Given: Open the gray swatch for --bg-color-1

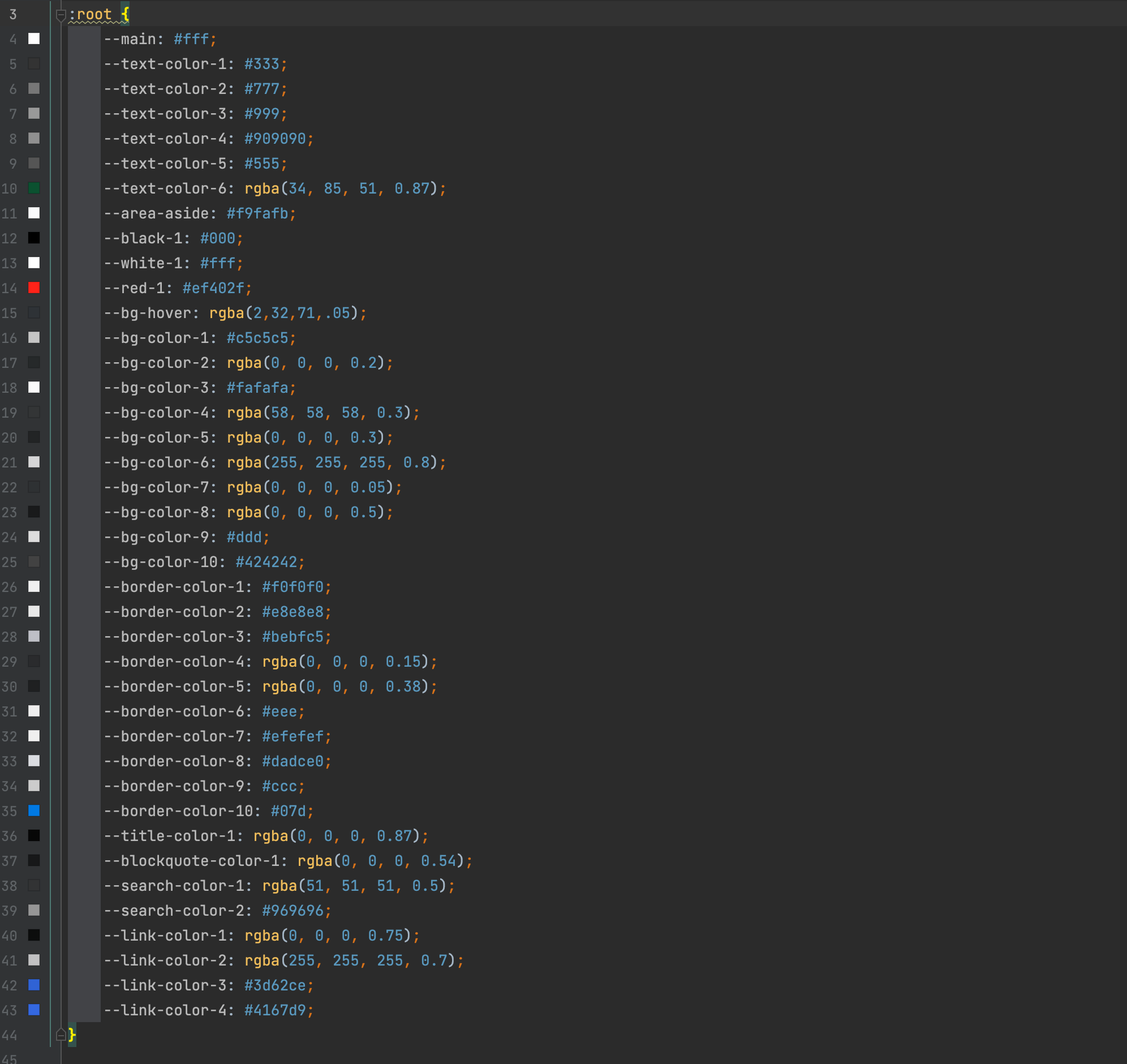Looking at the screenshot, I should pyautogui.click(x=34, y=337).
